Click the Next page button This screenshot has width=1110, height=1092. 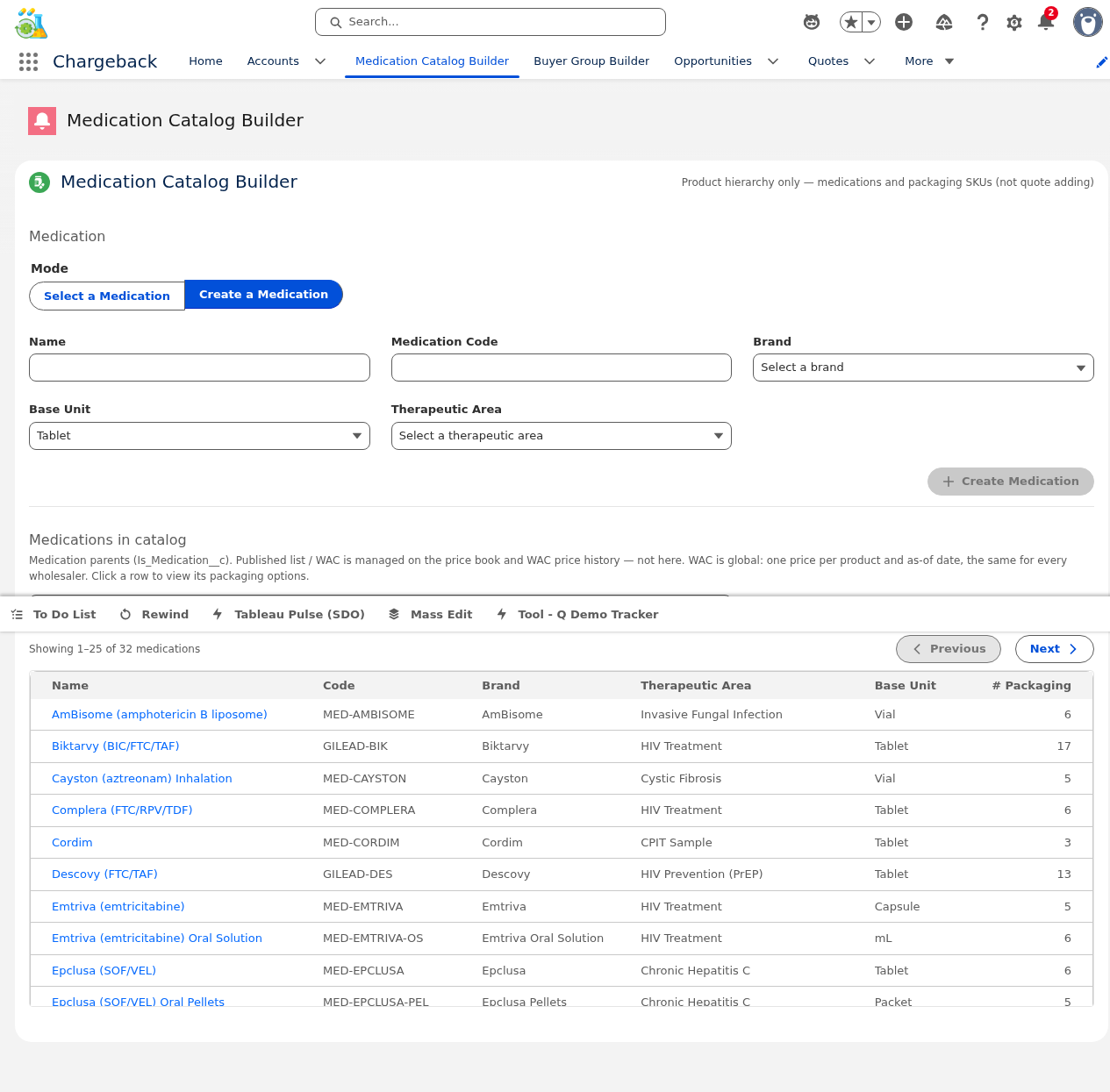(x=1054, y=649)
